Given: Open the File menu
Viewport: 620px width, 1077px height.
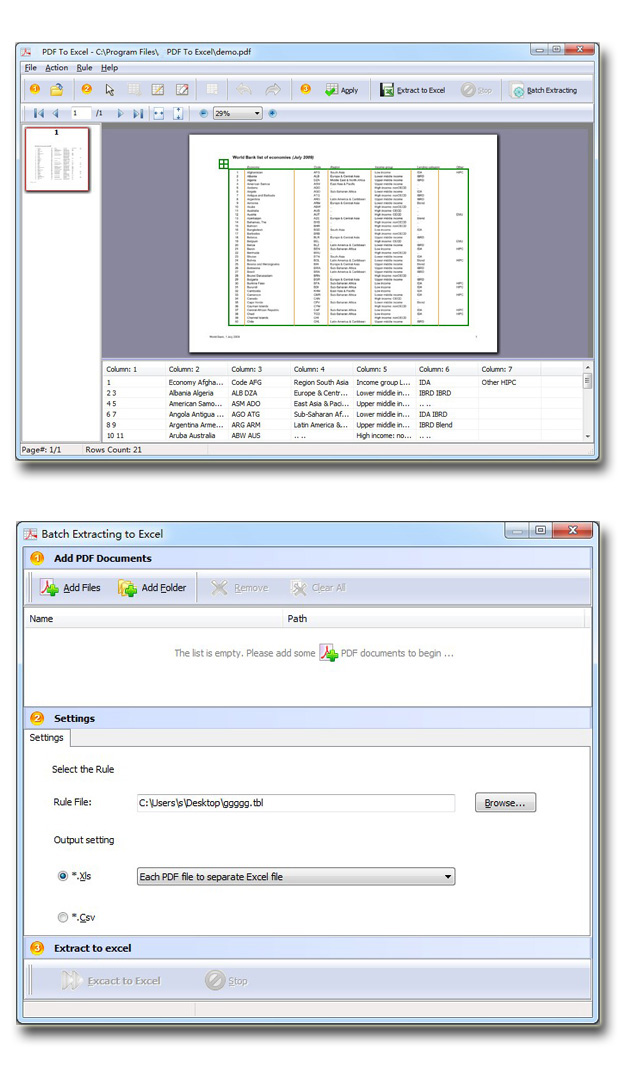Looking at the screenshot, I should point(31,68).
